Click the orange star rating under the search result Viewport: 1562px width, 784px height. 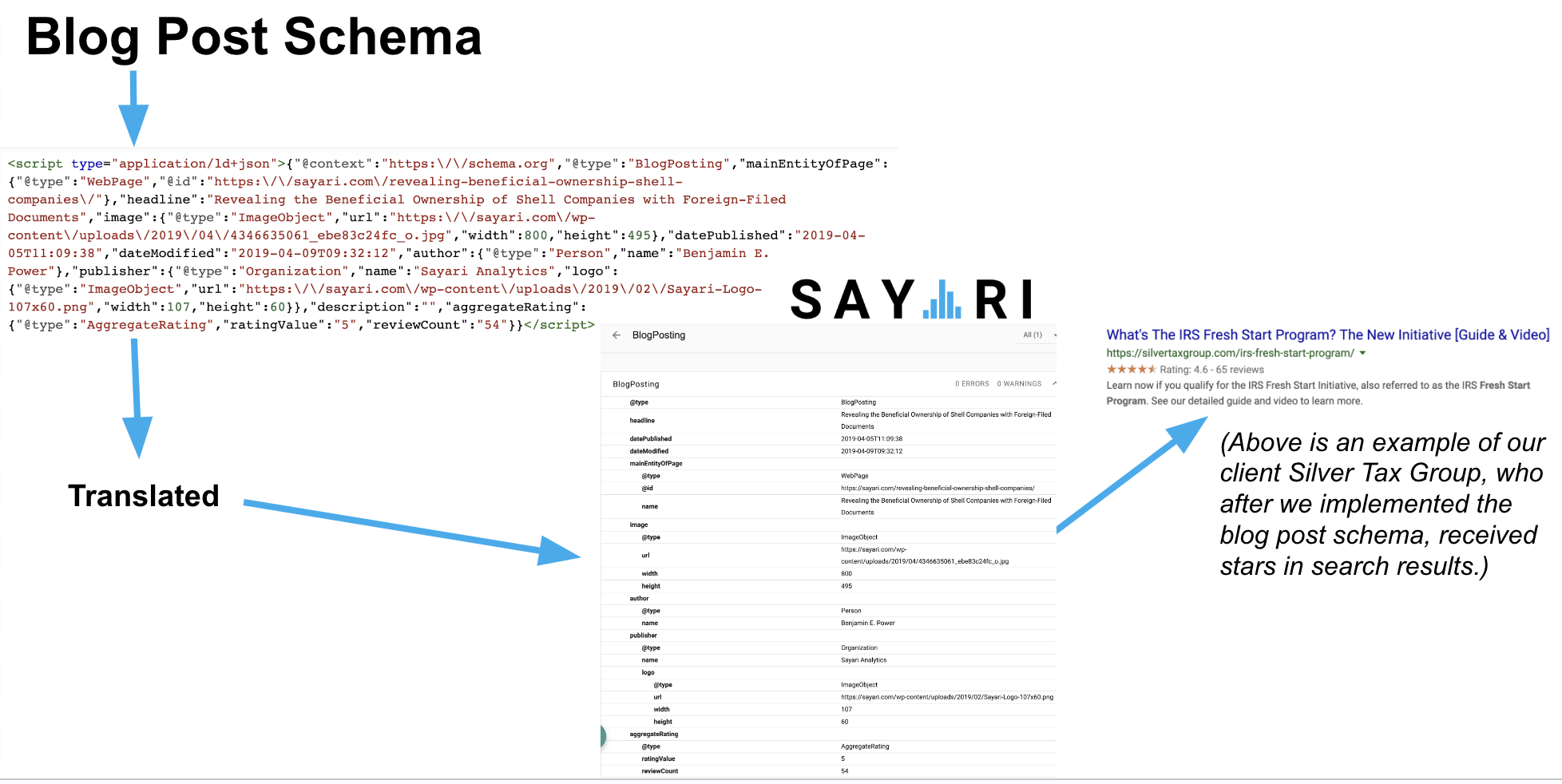(x=1129, y=370)
